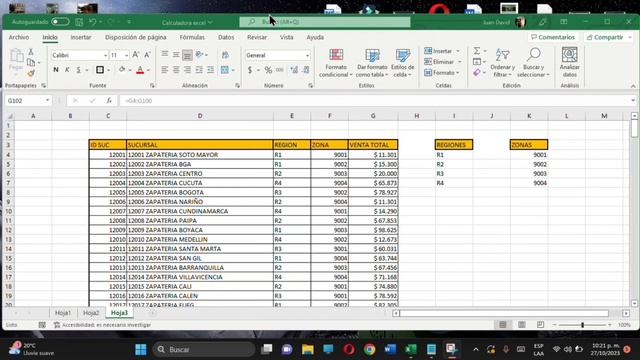Open the Ayuda tab

point(315,37)
